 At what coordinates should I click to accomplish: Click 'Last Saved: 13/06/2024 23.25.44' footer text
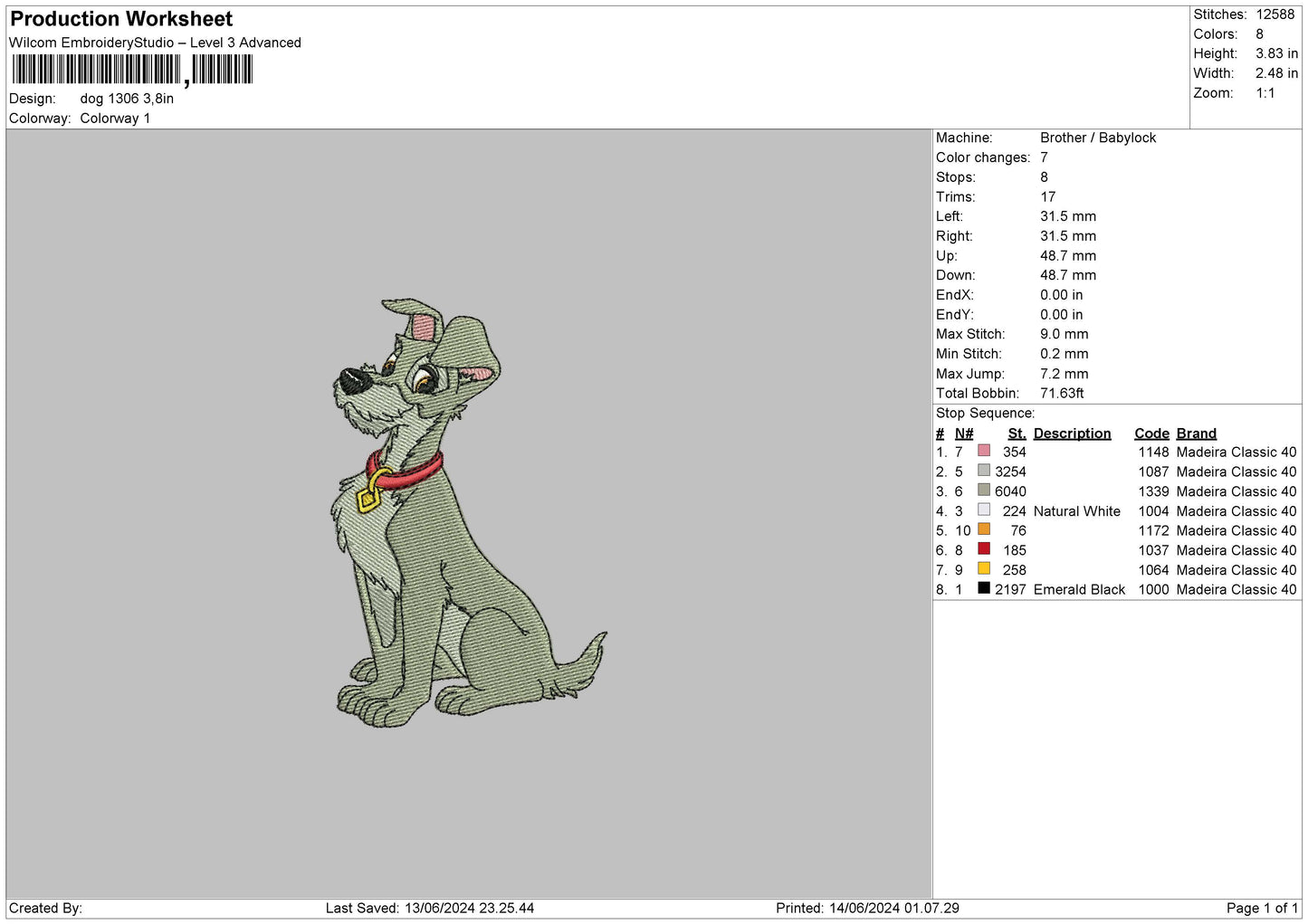[x=430, y=908]
